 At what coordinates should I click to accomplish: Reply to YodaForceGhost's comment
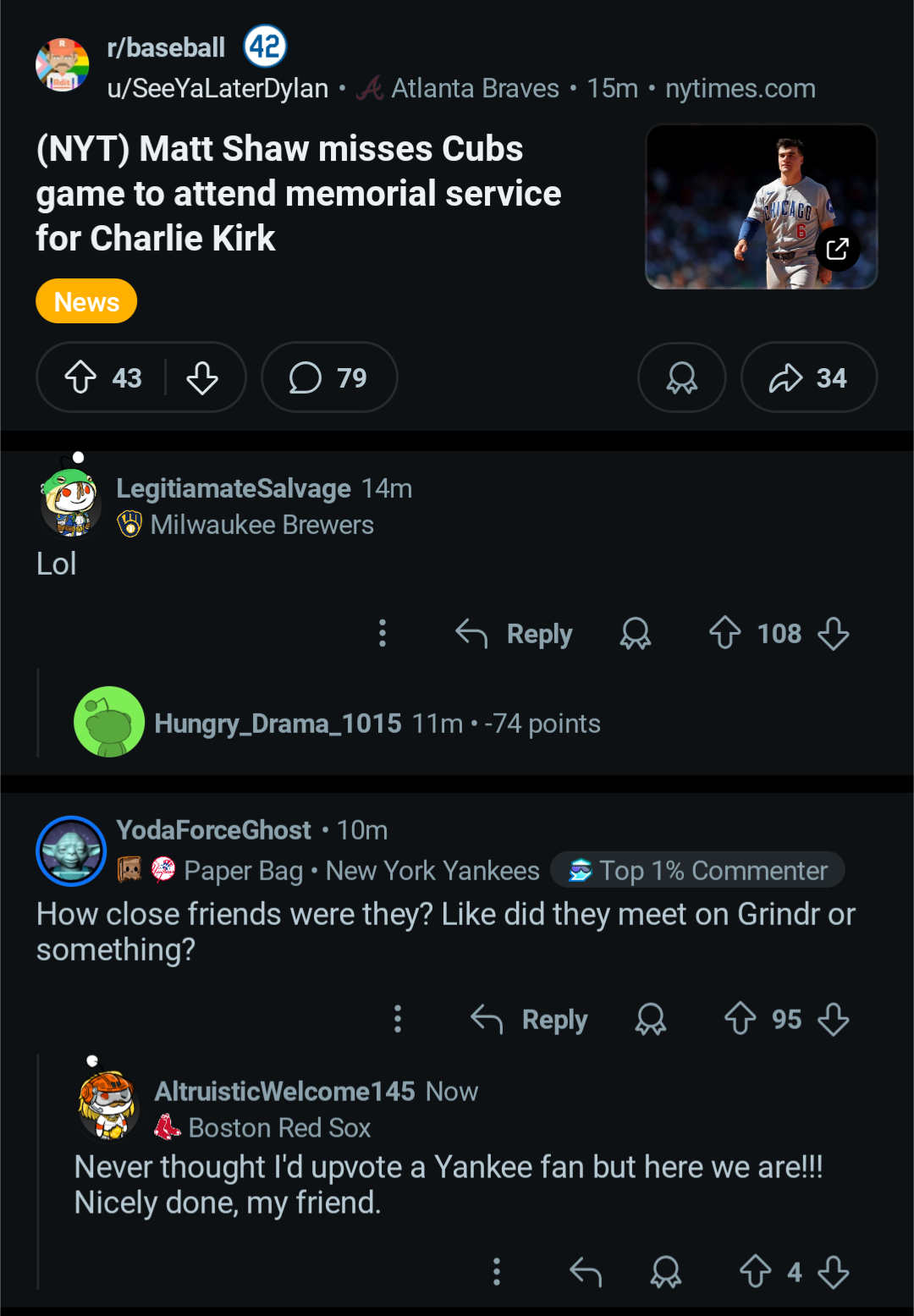[530, 1019]
